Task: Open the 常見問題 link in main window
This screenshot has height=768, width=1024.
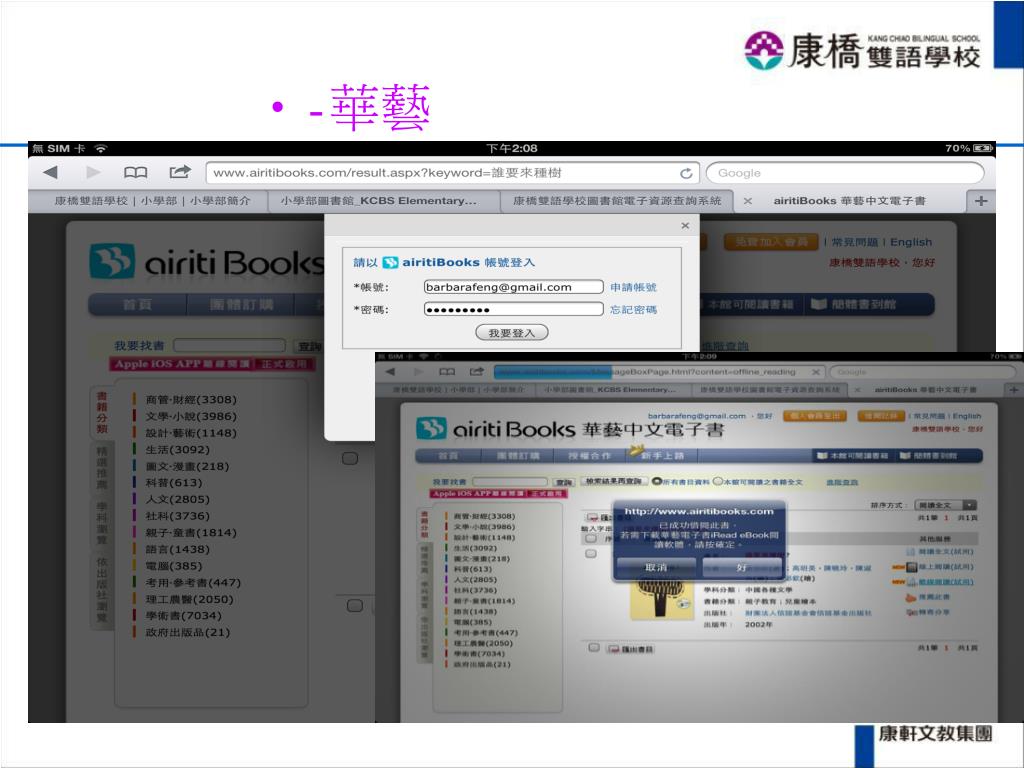Action: pyautogui.click(x=854, y=242)
